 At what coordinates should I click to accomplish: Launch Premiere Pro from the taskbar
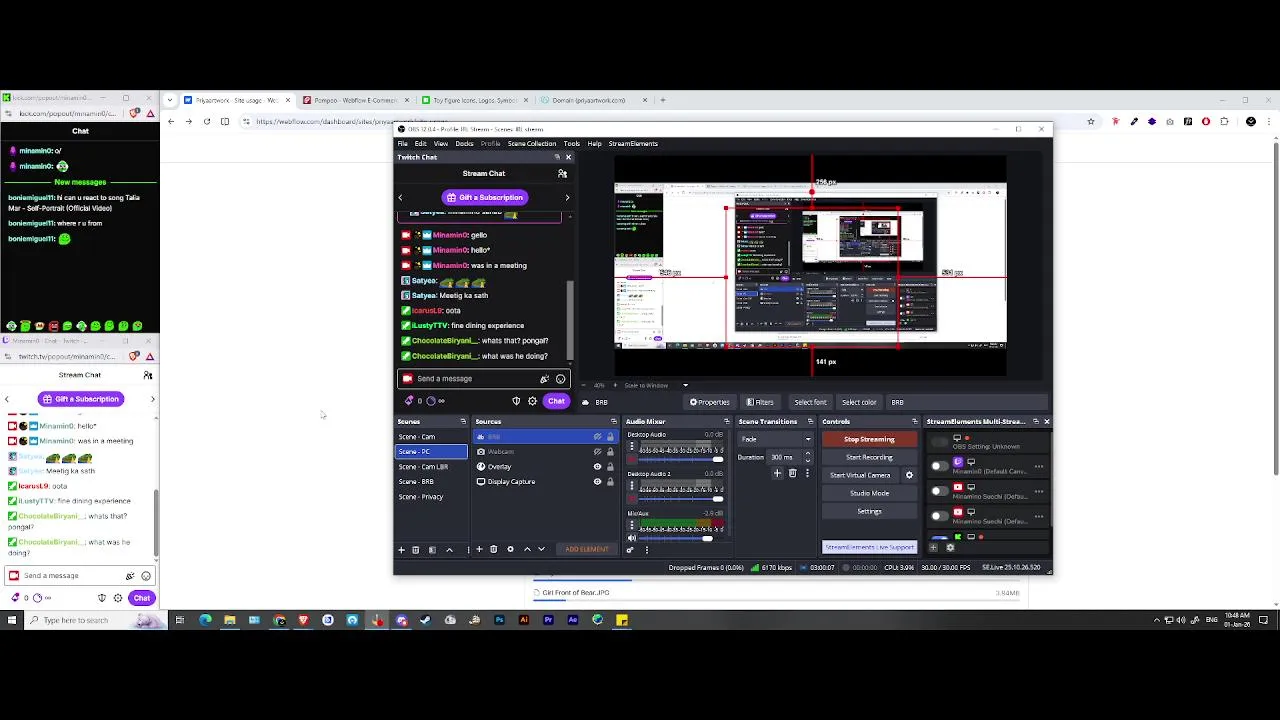pyautogui.click(x=548, y=620)
